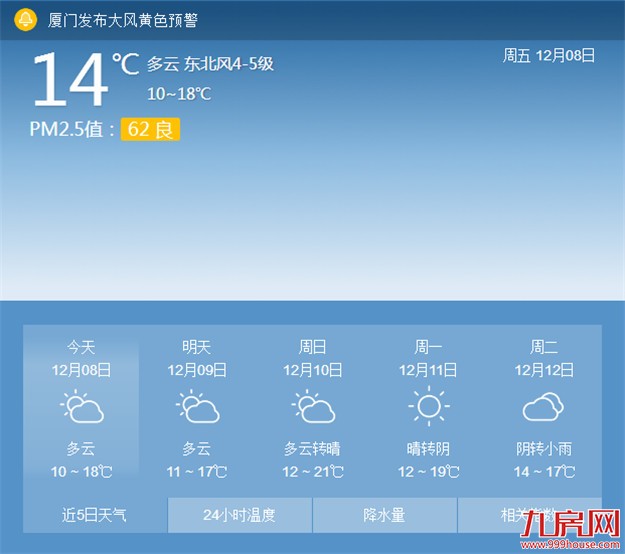
Task: Click the cloudy-to-sunny icon for 周日
Action: [313, 406]
